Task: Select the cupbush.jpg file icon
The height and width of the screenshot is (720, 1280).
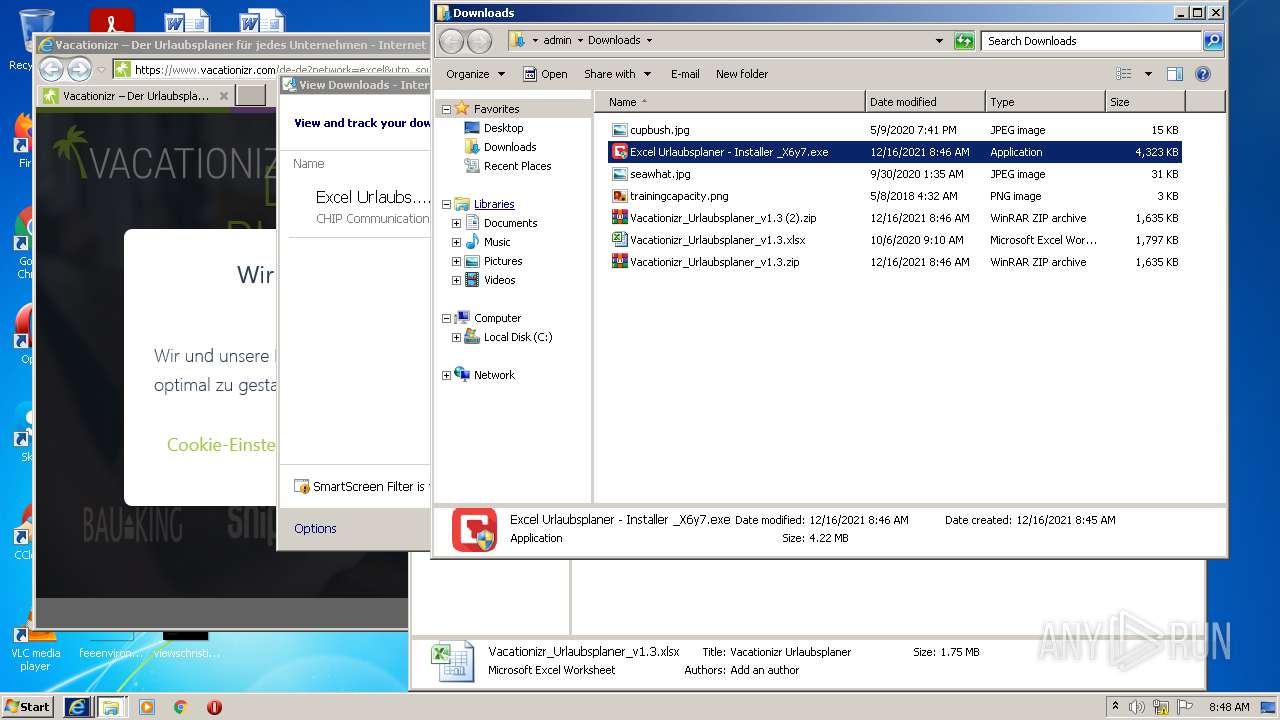Action: pos(619,130)
